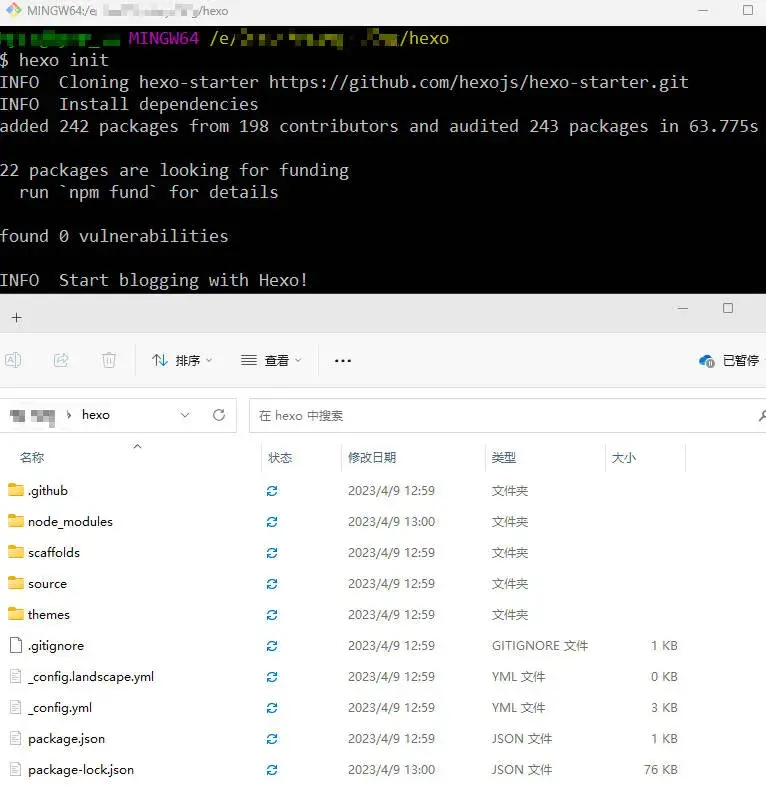Screen dimensions: 766x786
Task: Open the 查看 view dropdown
Action: click(x=271, y=360)
